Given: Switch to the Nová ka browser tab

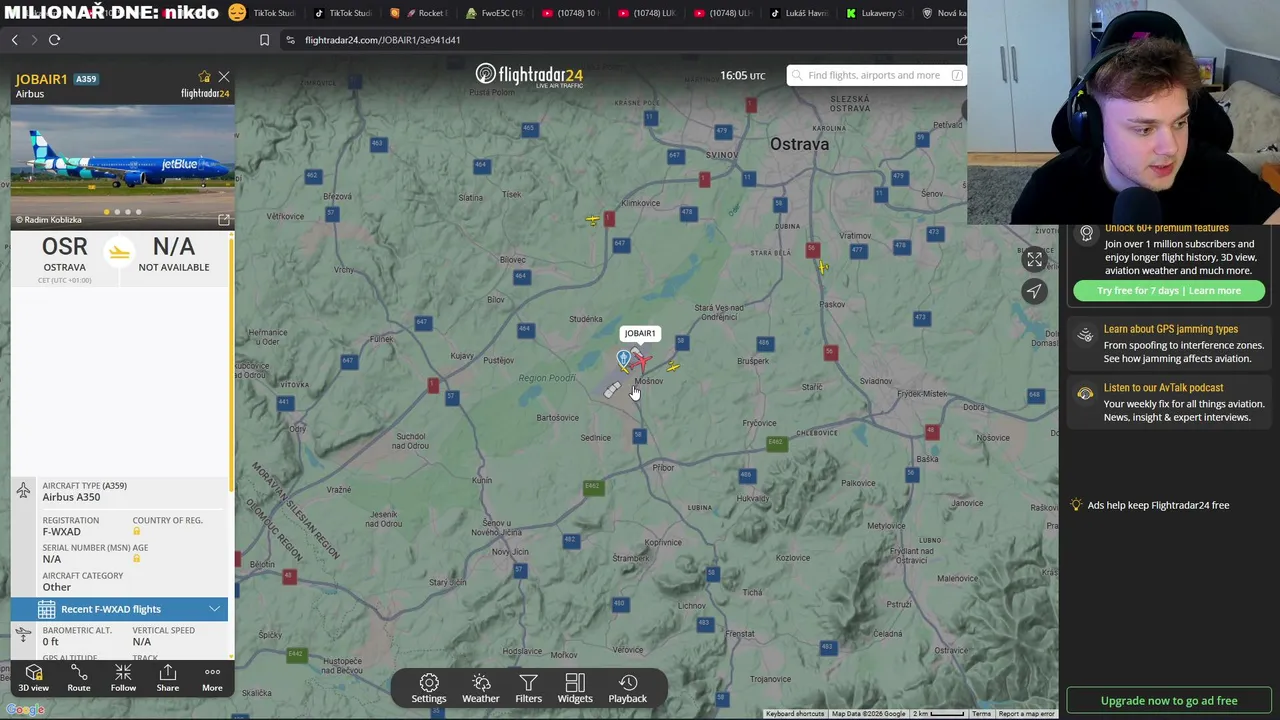Looking at the screenshot, I should pos(942,13).
